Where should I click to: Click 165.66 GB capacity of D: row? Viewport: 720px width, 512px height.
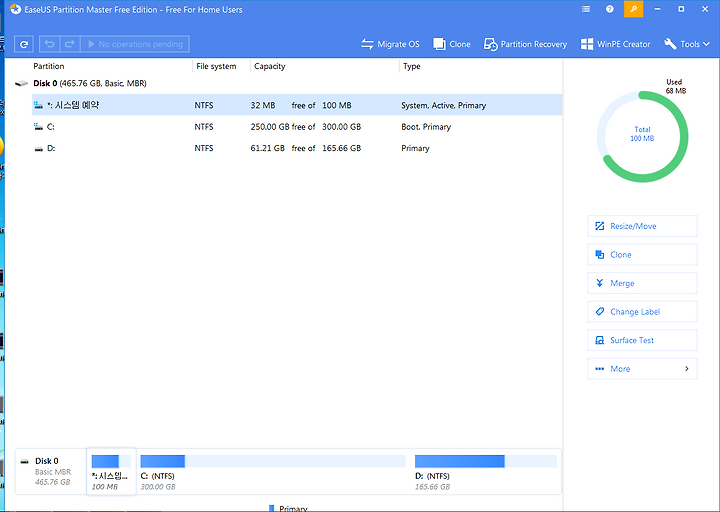[x=341, y=148]
